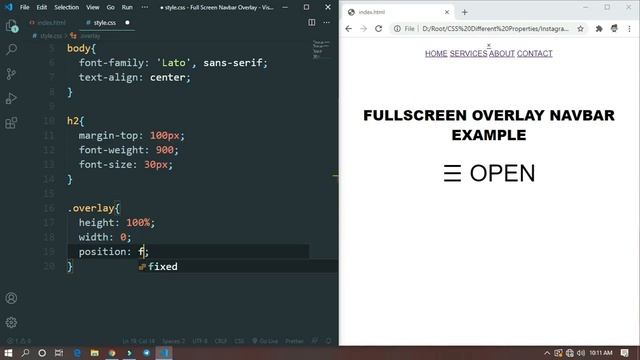Open the Accounts icon in the activity bar
Screen dimensions: 640x360
pos(11,298)
